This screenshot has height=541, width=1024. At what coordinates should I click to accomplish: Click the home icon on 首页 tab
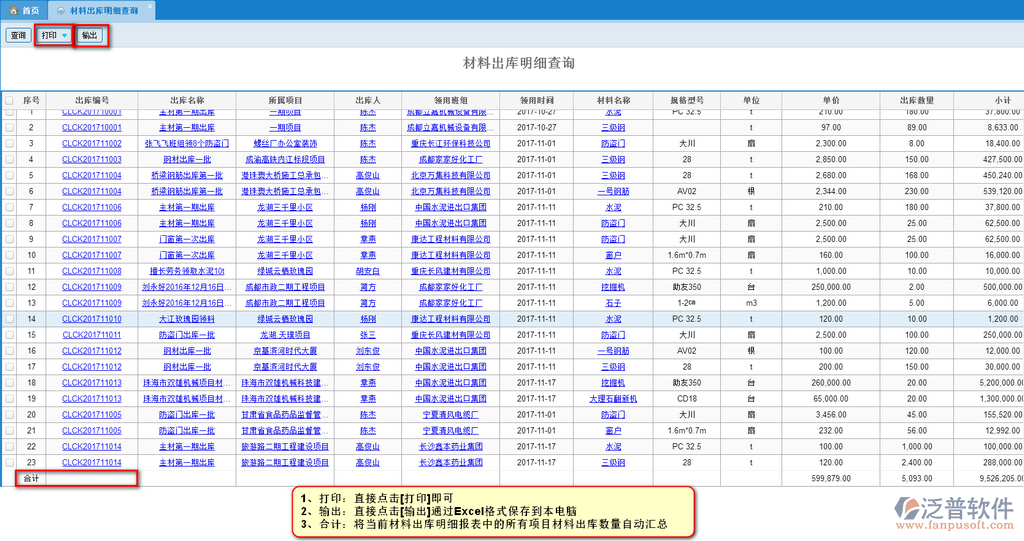pos(13,10)
